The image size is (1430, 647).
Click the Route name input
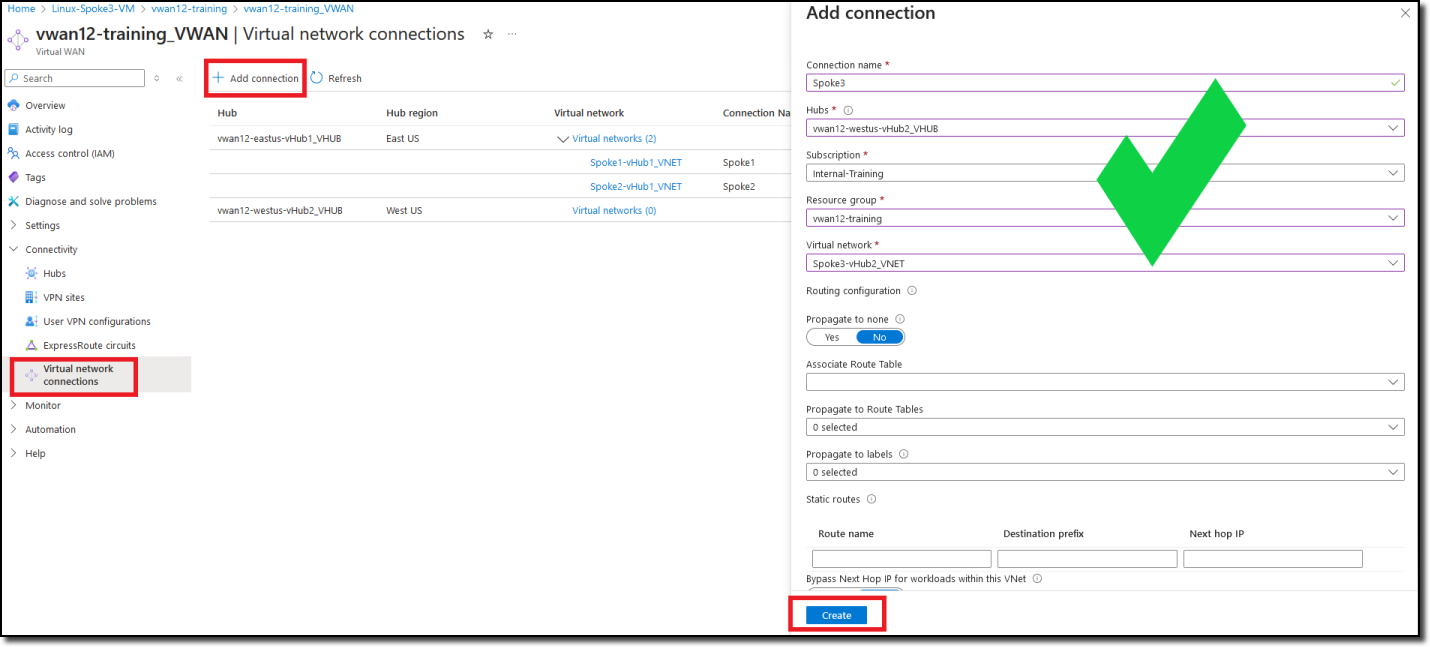[901, 559]
